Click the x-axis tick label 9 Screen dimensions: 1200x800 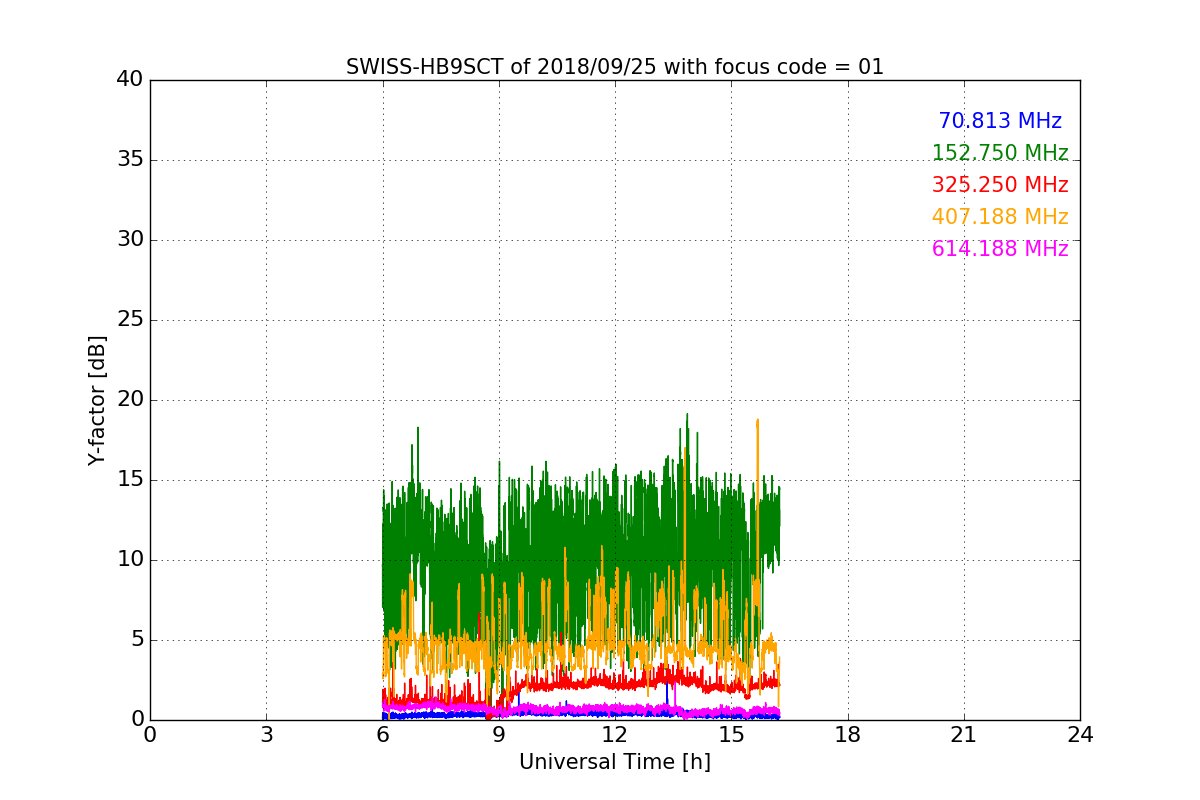(499, 735)
